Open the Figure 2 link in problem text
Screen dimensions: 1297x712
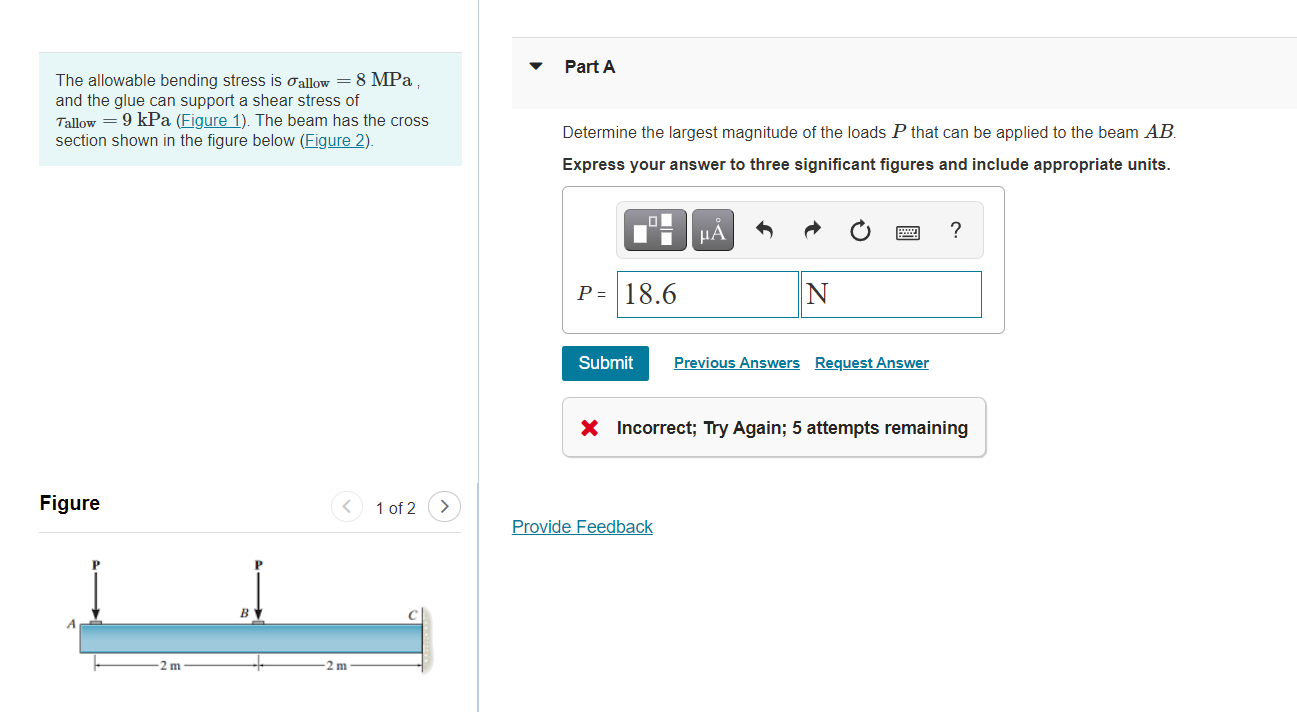pyautogui.click(x=336, y=140)
